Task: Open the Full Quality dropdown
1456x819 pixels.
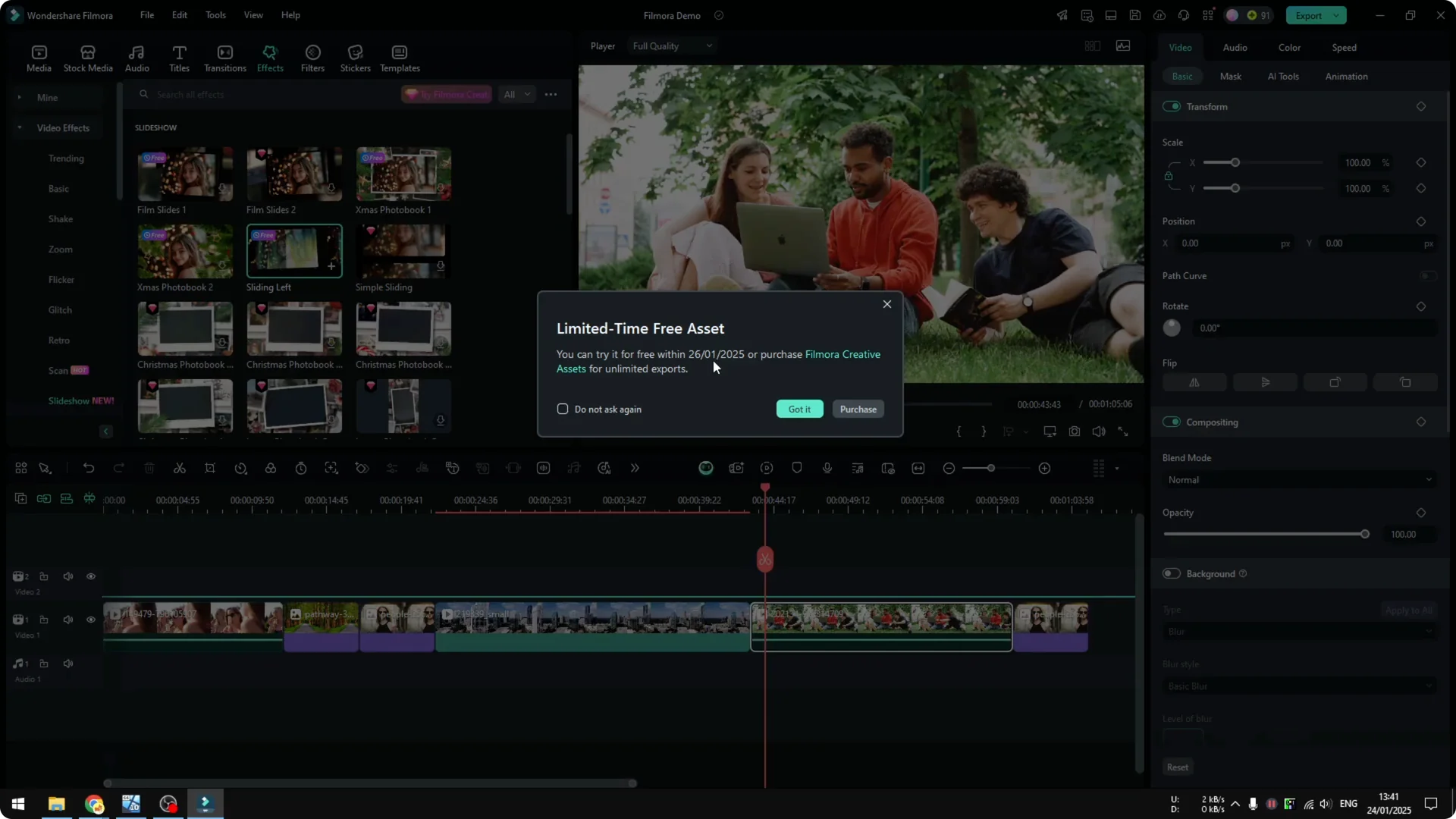Action: click(x=673, y=46)
